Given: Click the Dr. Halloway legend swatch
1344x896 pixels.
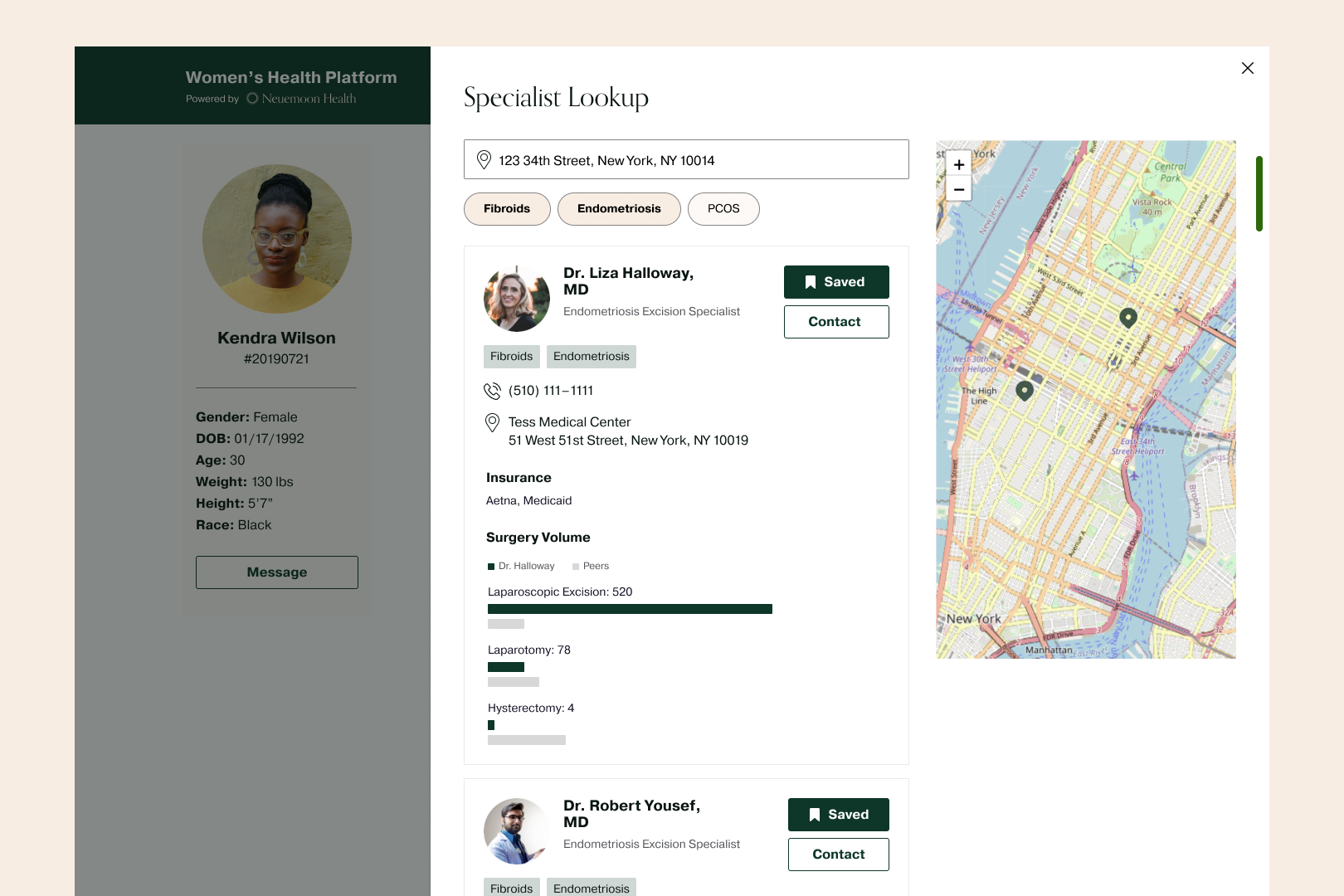Looking at the screenshot, I should (x=491, y=567).
